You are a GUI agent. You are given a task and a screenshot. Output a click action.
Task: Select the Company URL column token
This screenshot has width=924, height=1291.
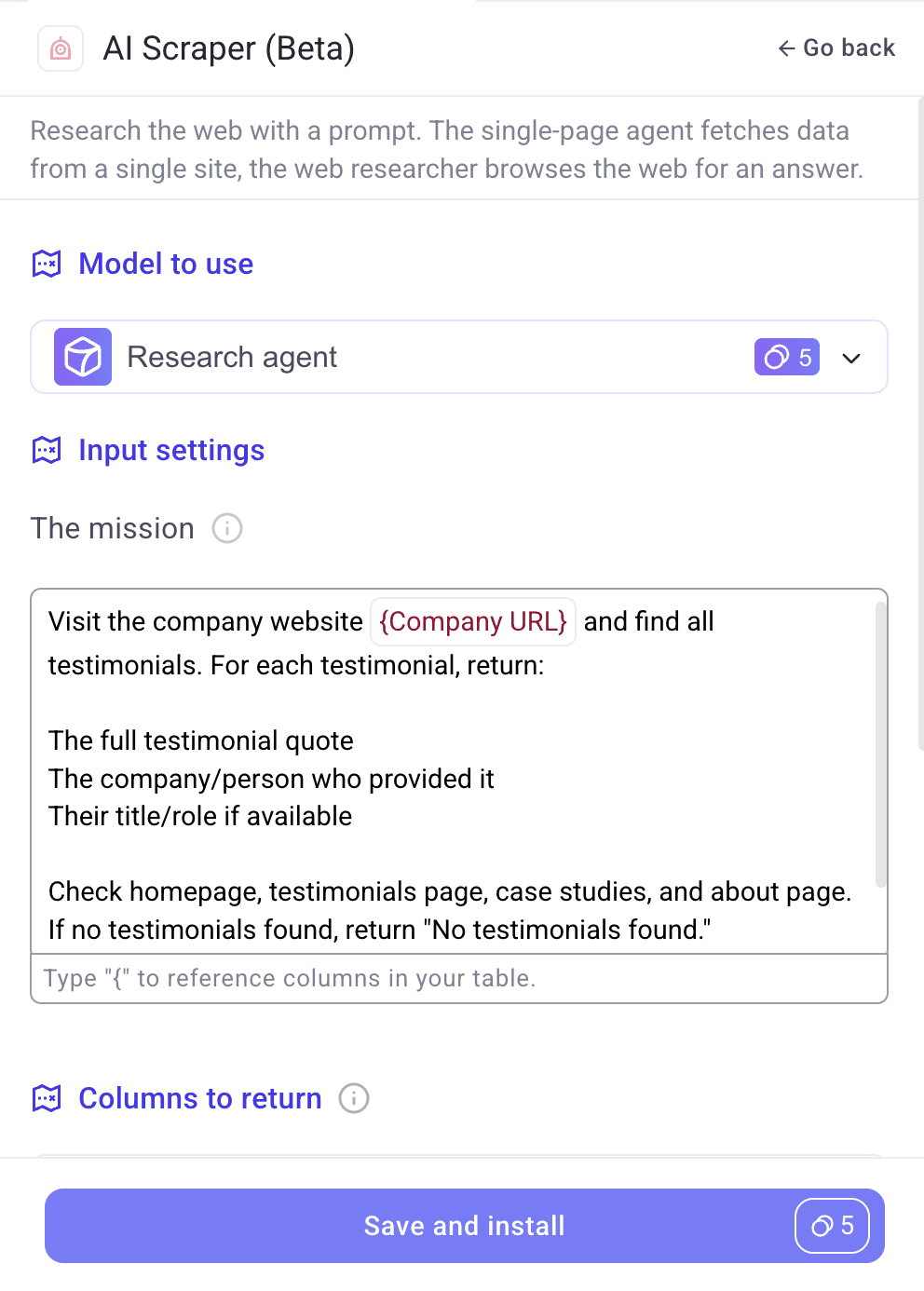click(x=472, y=621)
